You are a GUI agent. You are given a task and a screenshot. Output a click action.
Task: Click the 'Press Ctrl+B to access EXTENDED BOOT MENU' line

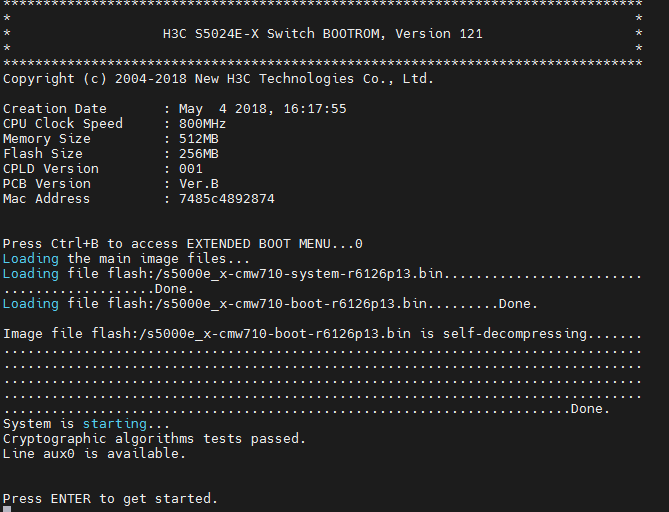tap(182, 244)
